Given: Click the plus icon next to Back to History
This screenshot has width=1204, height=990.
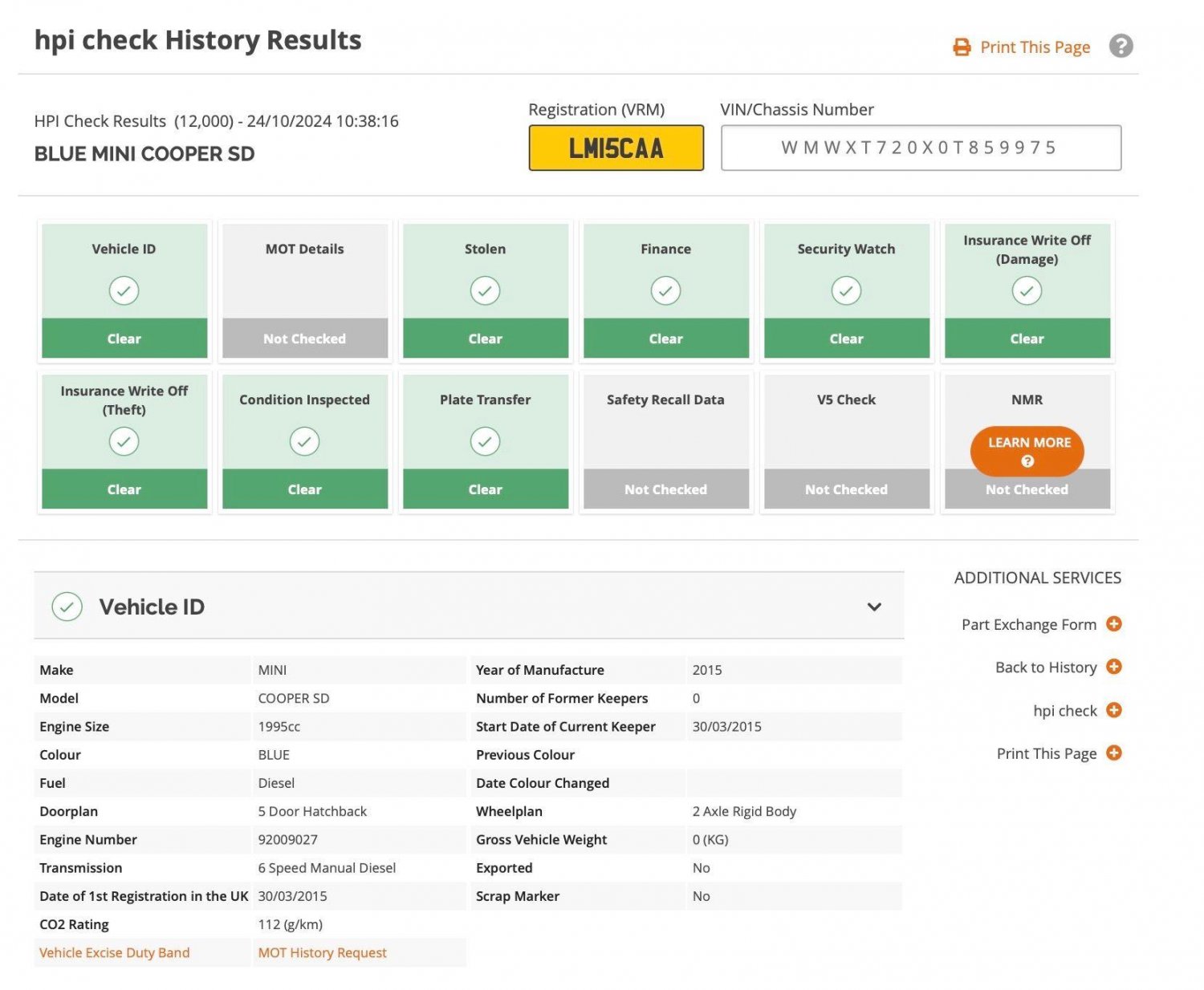Looking at the screenshot, I should coord(1113,667).
